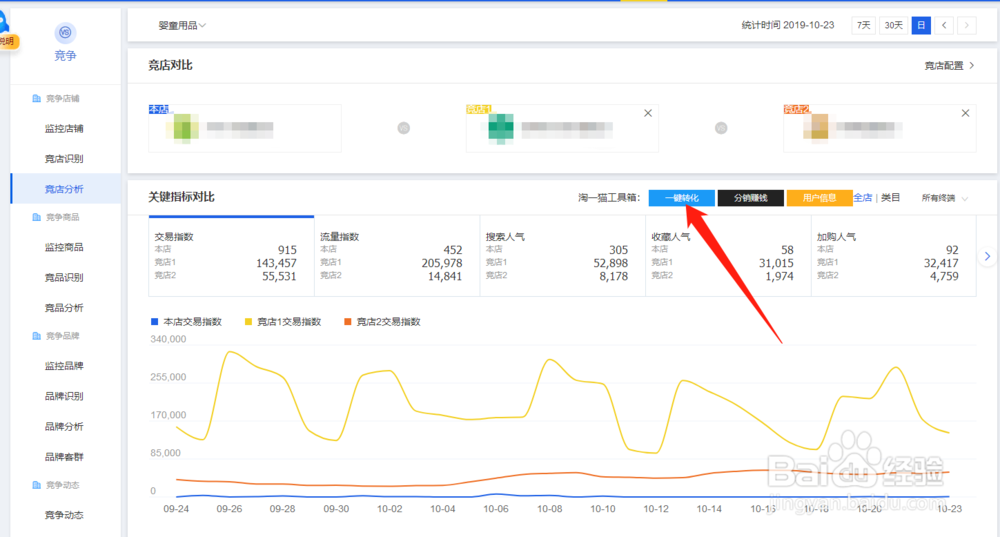
Task: Open 品牌识别 in sidebar
Action: tap(64, 396)
